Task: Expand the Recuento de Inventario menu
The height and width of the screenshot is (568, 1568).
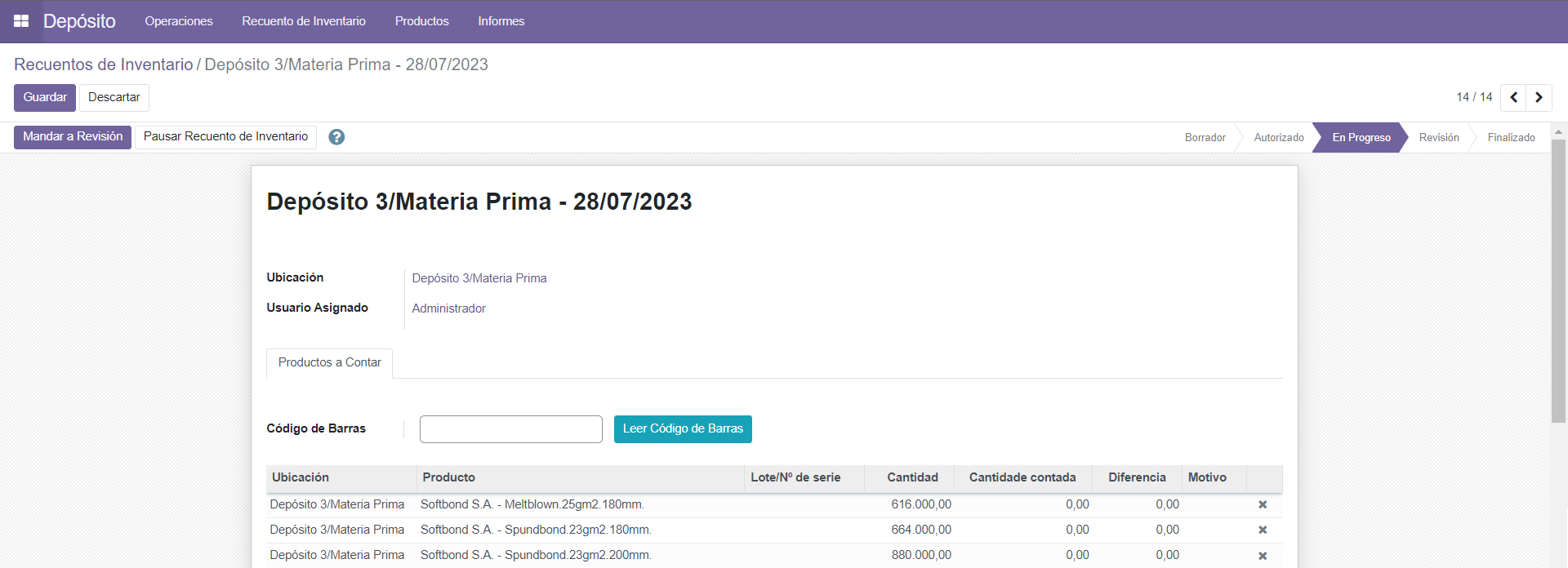Action: (304, 21)
